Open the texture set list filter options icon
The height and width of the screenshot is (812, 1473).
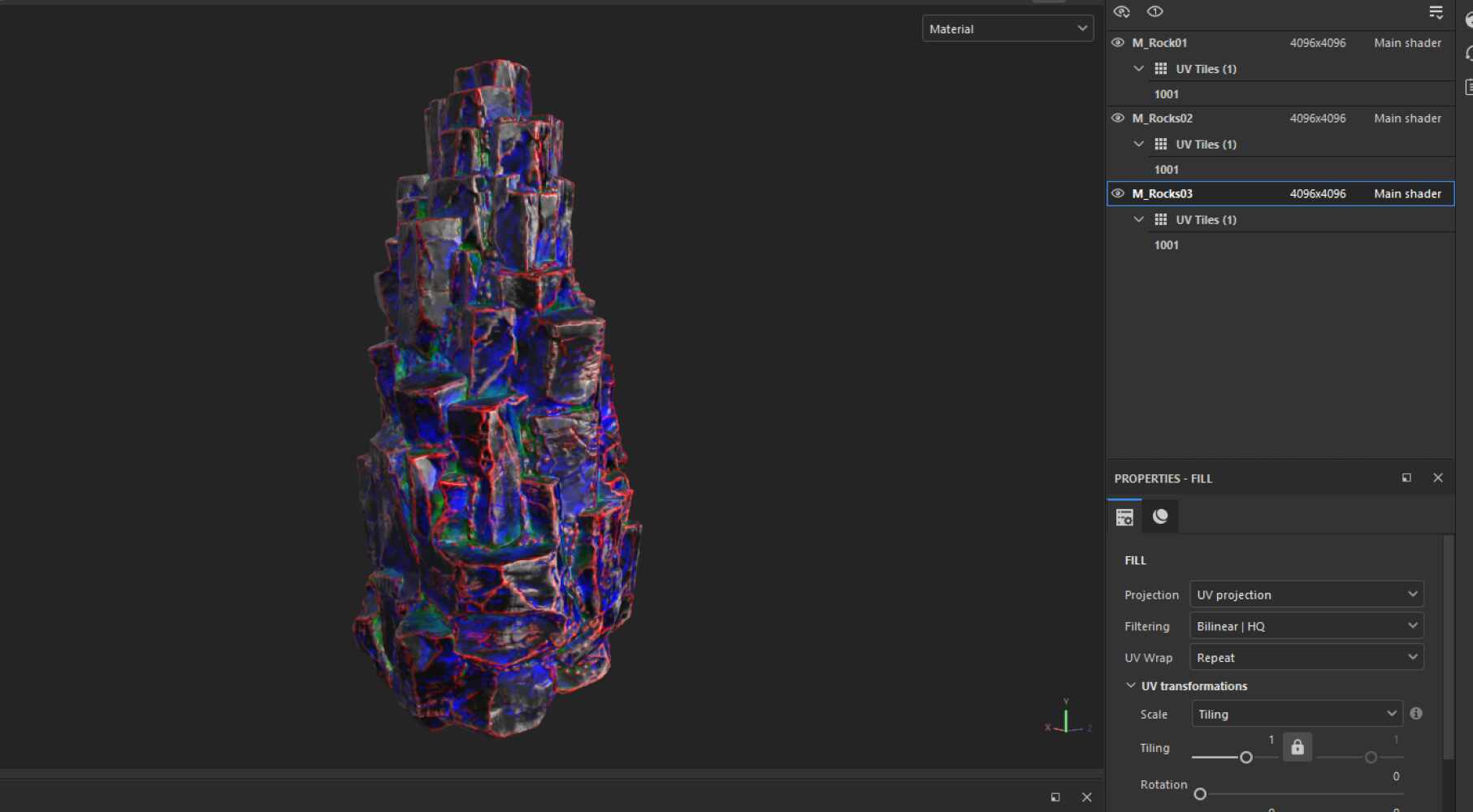[x=1435, y=11]
